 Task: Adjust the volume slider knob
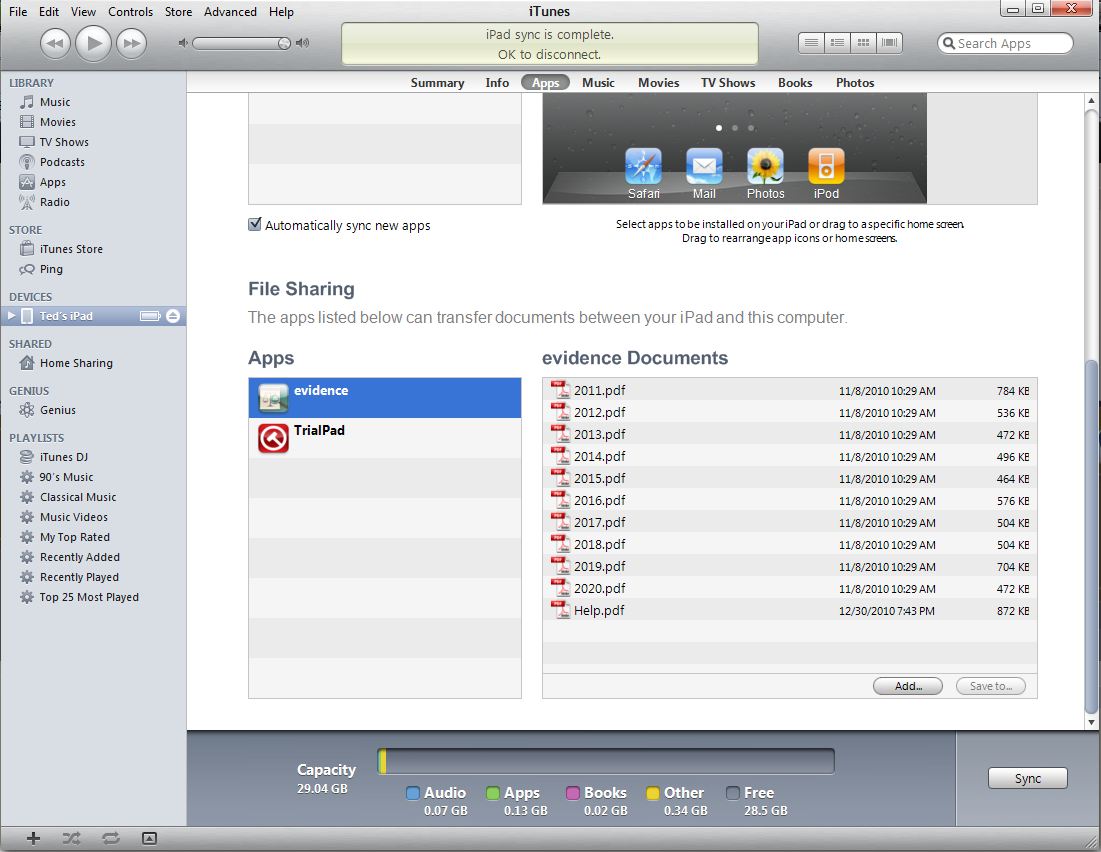284,44
